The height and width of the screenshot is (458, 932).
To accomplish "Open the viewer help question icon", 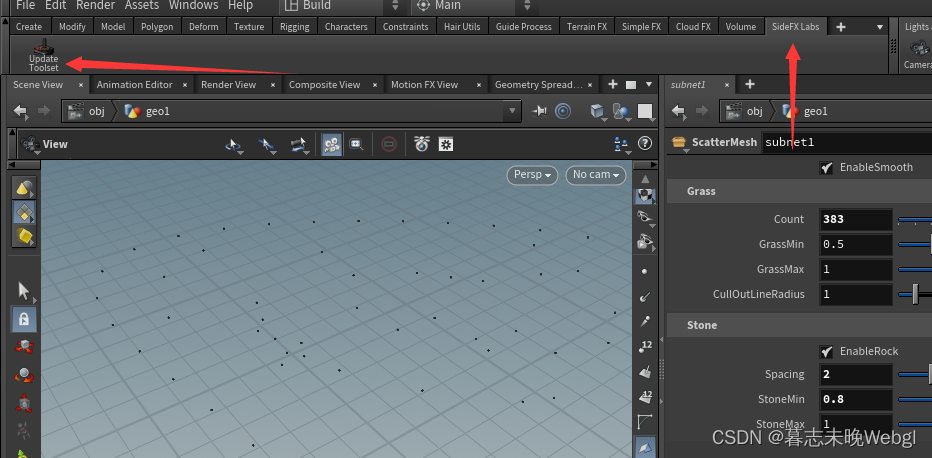I will pyautogui.click(x=644, y=144).
